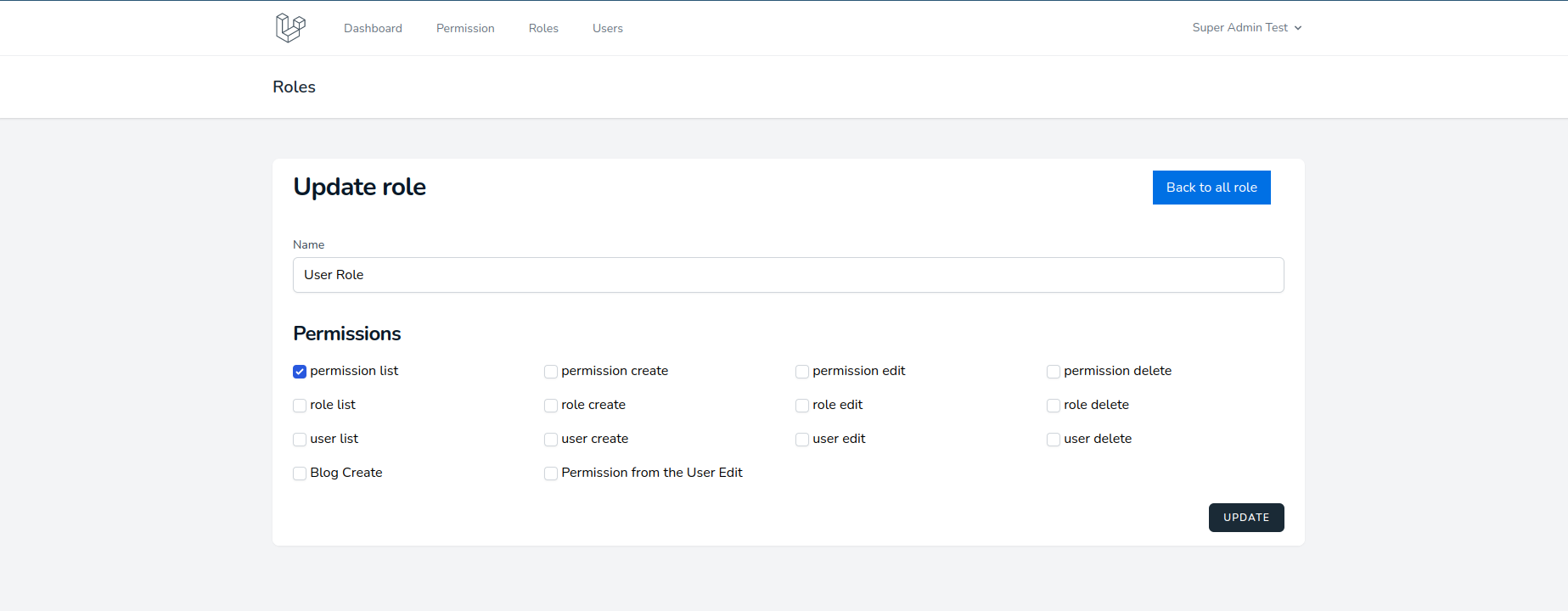Image resolution: width=1568 pixels, height=611 pixels.
Task: Go to the Dashboard menu item
Action: tap(373, 29)
